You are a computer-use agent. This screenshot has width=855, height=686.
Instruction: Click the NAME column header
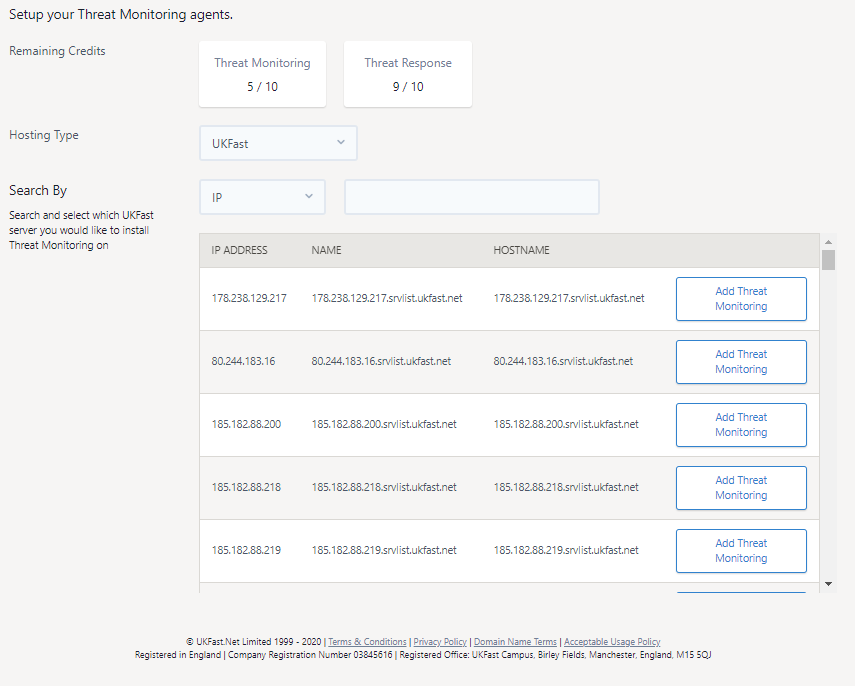(x=326, y=250)
